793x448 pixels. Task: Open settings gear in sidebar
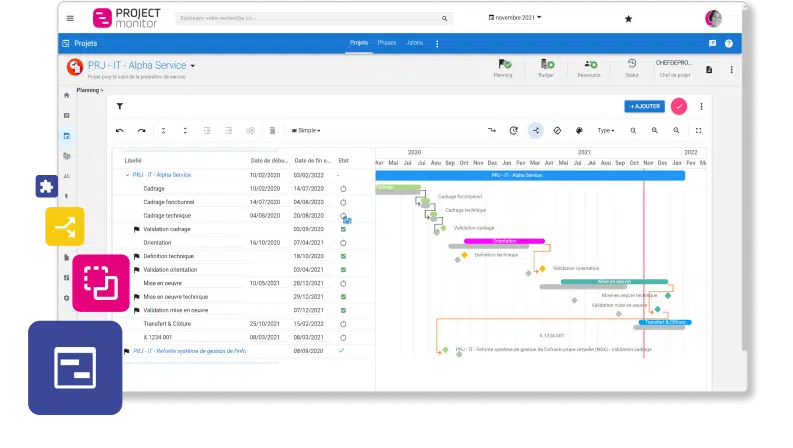click(x=67, y=298)
